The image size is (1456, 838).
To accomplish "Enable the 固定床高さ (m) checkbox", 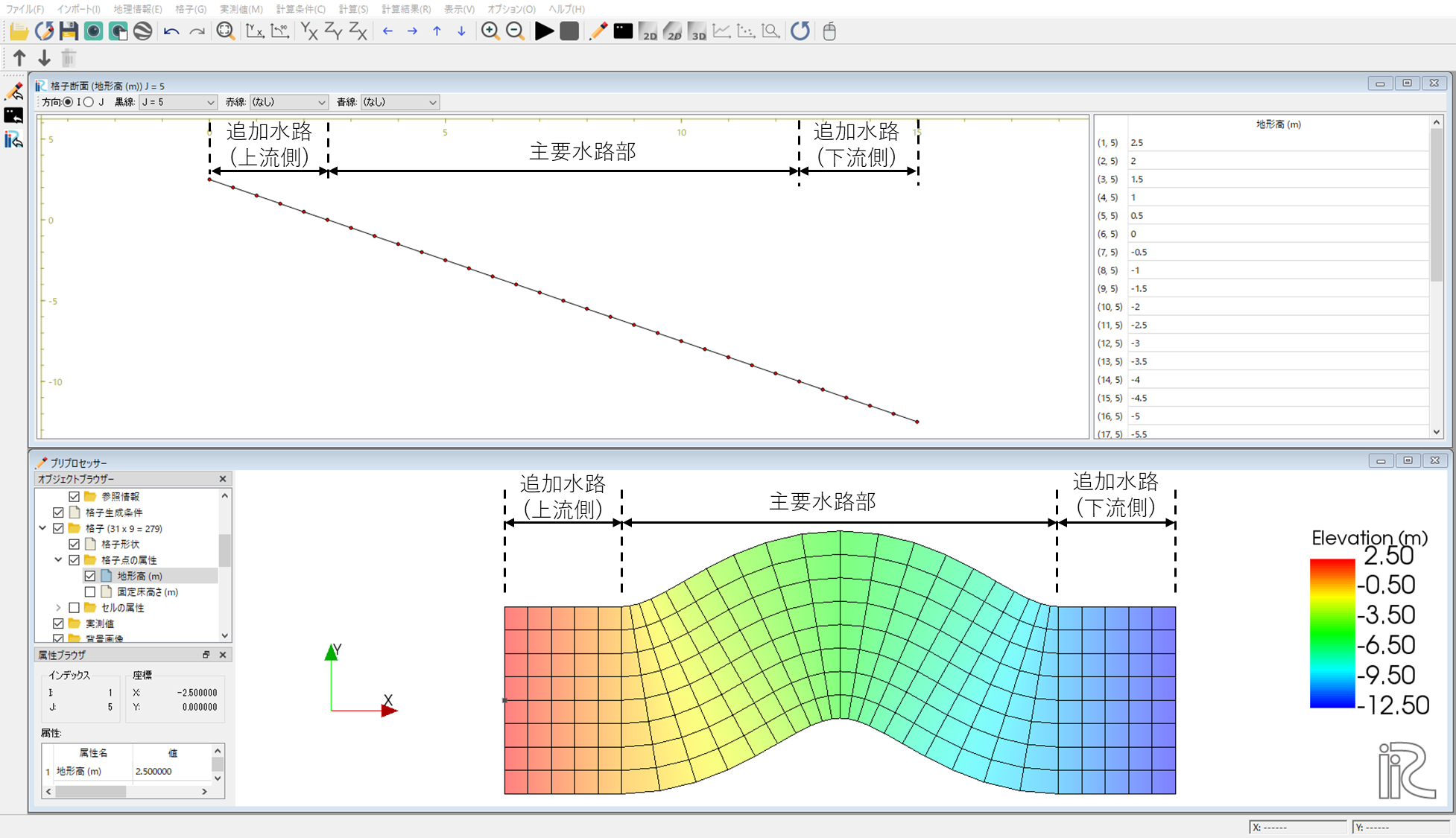I will coord(90,591).
